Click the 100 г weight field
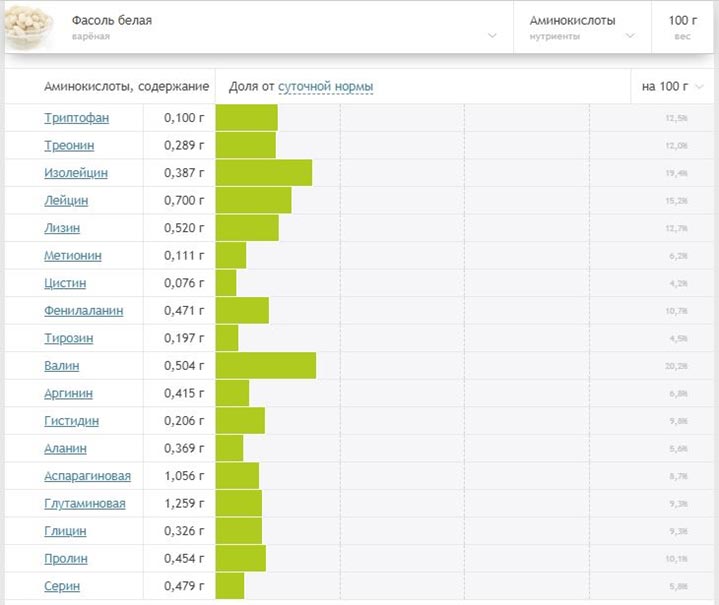This screenshot has height=605, width=719. click(x=682, y=27)
